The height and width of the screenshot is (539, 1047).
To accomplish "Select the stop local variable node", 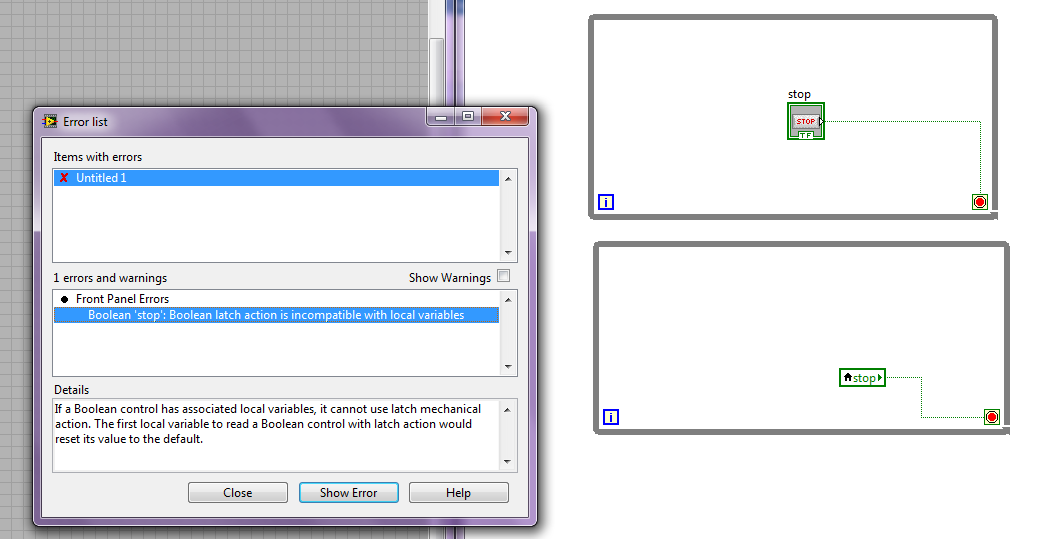I will tap(862, 377).
